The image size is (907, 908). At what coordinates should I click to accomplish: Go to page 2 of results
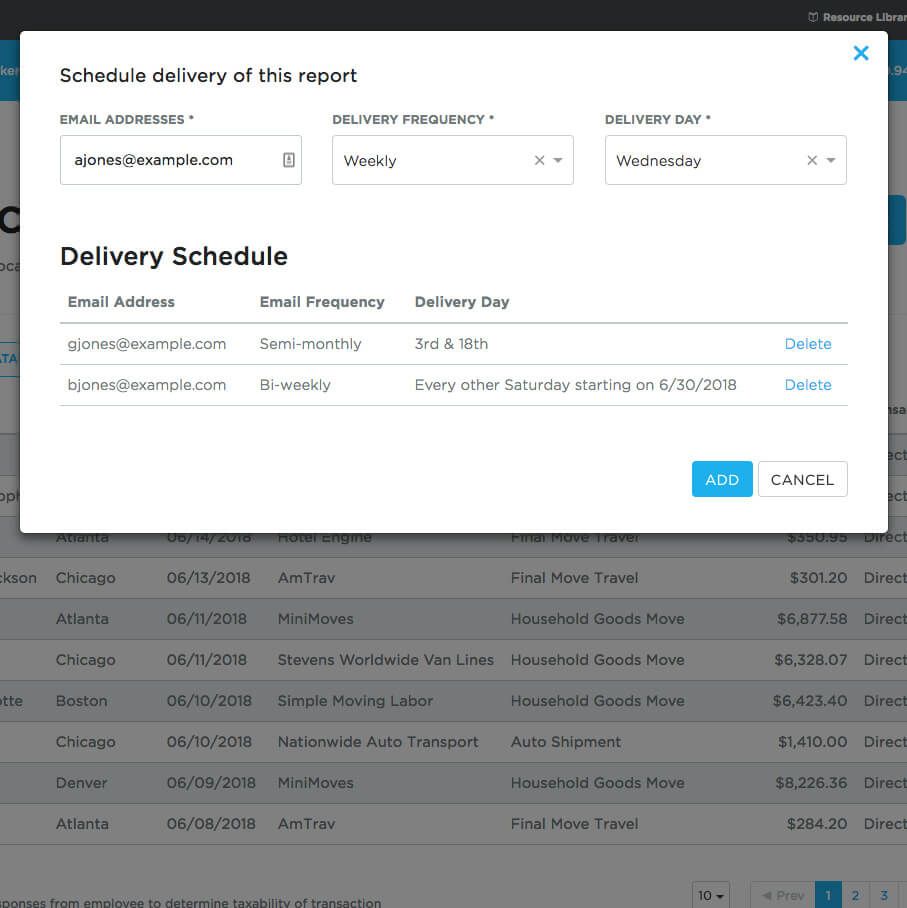(855, 895)
